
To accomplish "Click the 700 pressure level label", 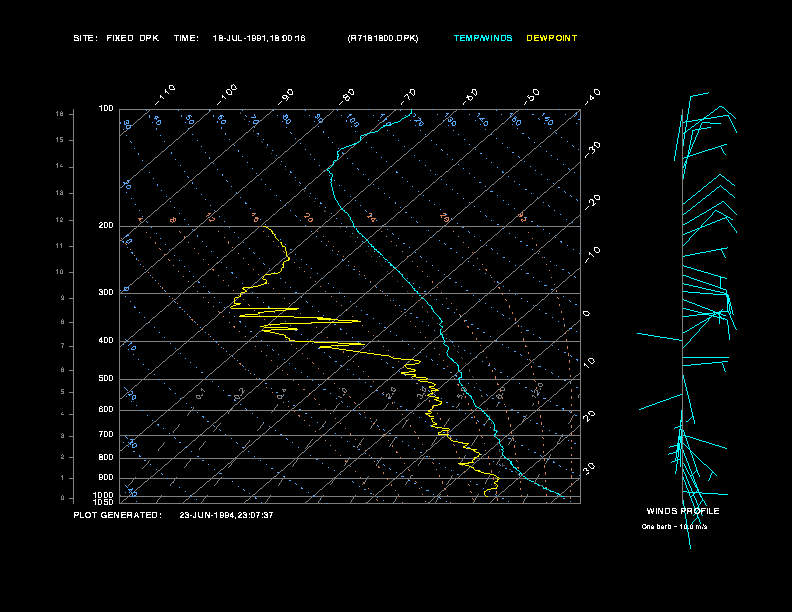I will (106, 434).
